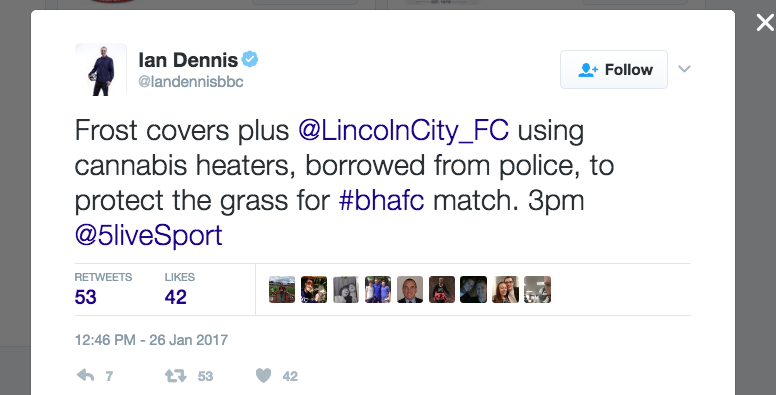Follow Ian Dennis
The image size is (776, 395).
tap(614, 69)
